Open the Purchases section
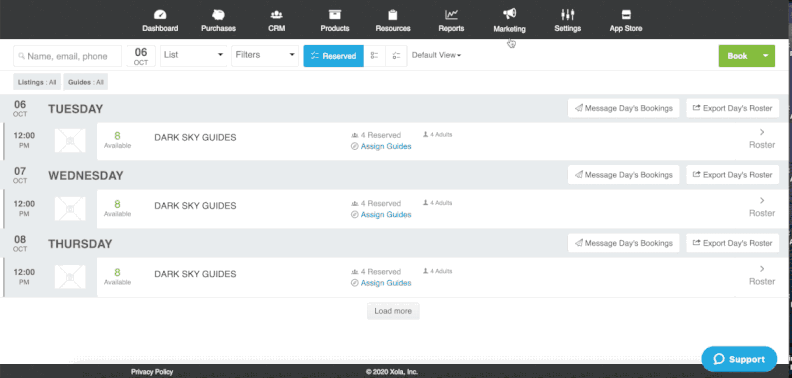792x378 pixels. pyautogui.click(x=218, y=21)
